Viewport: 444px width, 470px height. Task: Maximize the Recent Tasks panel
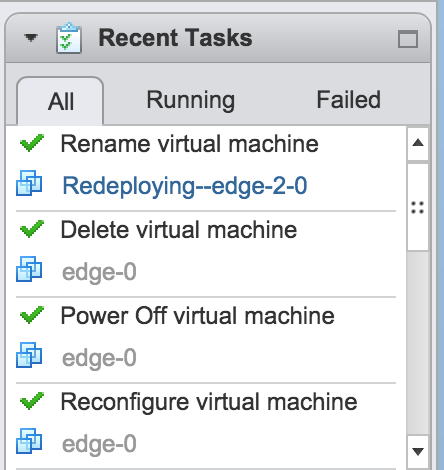coord(408,39)
